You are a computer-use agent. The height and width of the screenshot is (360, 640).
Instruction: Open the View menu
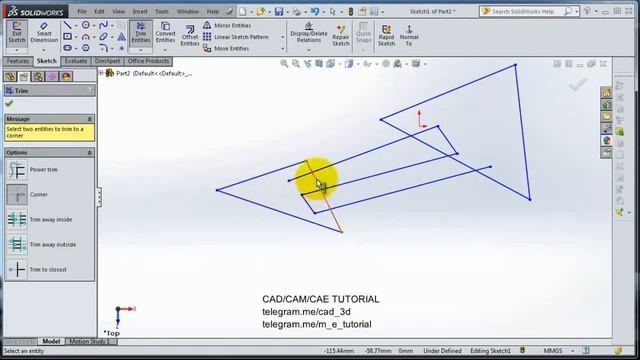tap(118, 11)
